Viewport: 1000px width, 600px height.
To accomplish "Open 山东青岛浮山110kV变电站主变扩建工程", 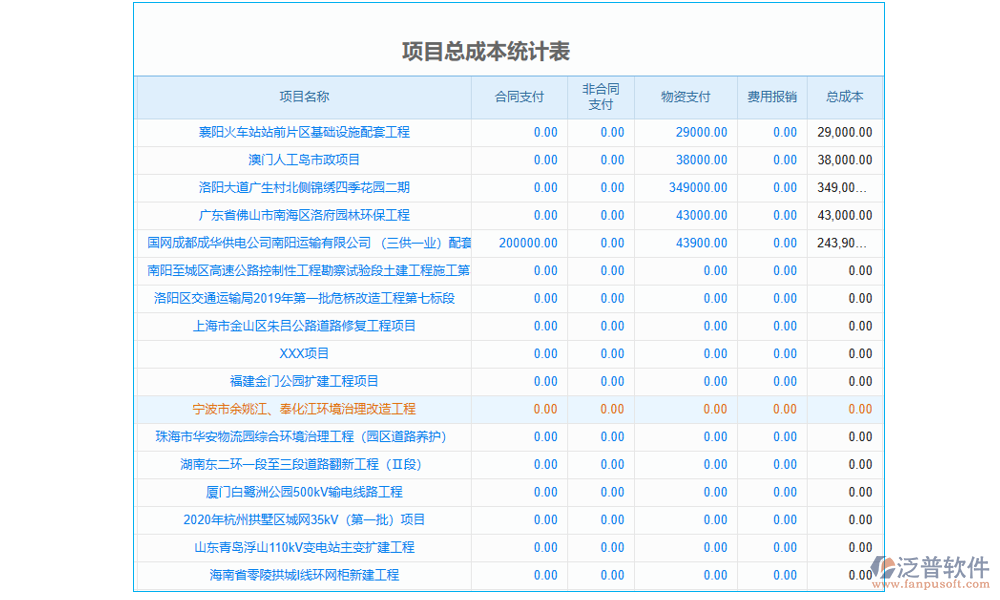I will coord(302,547).
